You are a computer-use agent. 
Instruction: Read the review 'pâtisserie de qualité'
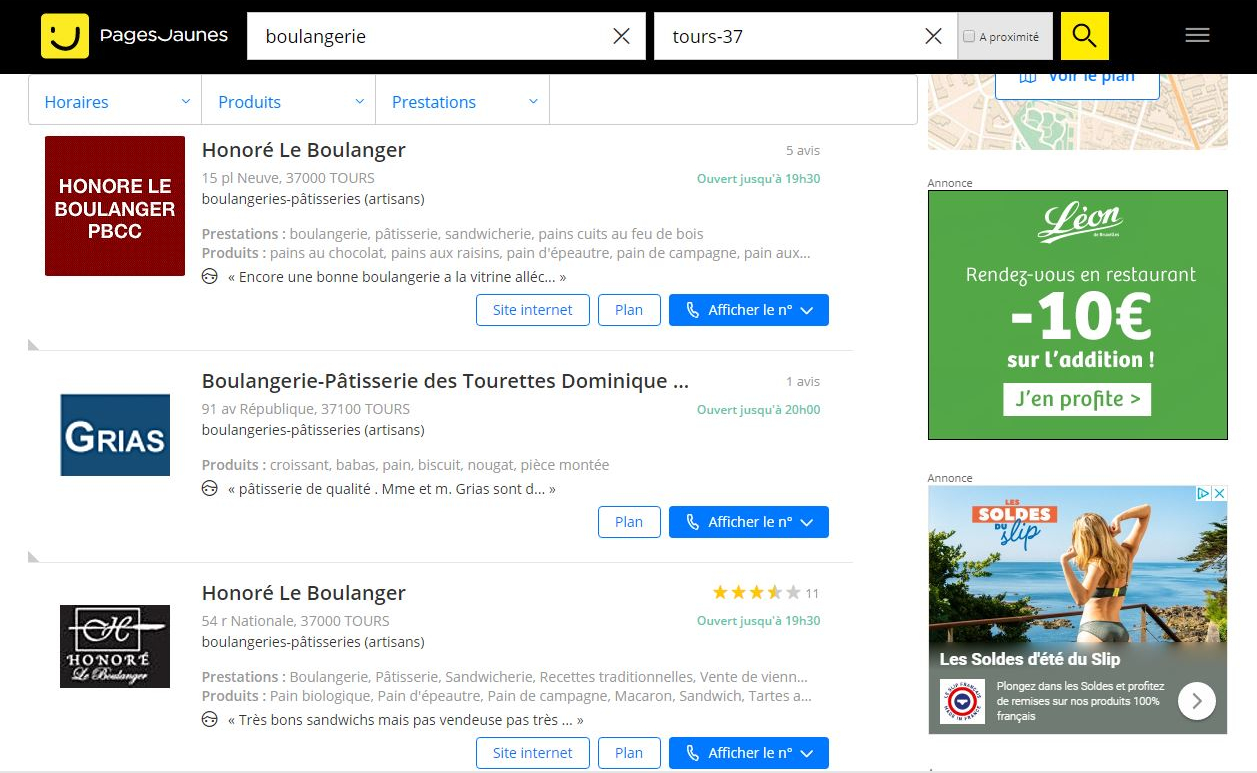[392, 489]
